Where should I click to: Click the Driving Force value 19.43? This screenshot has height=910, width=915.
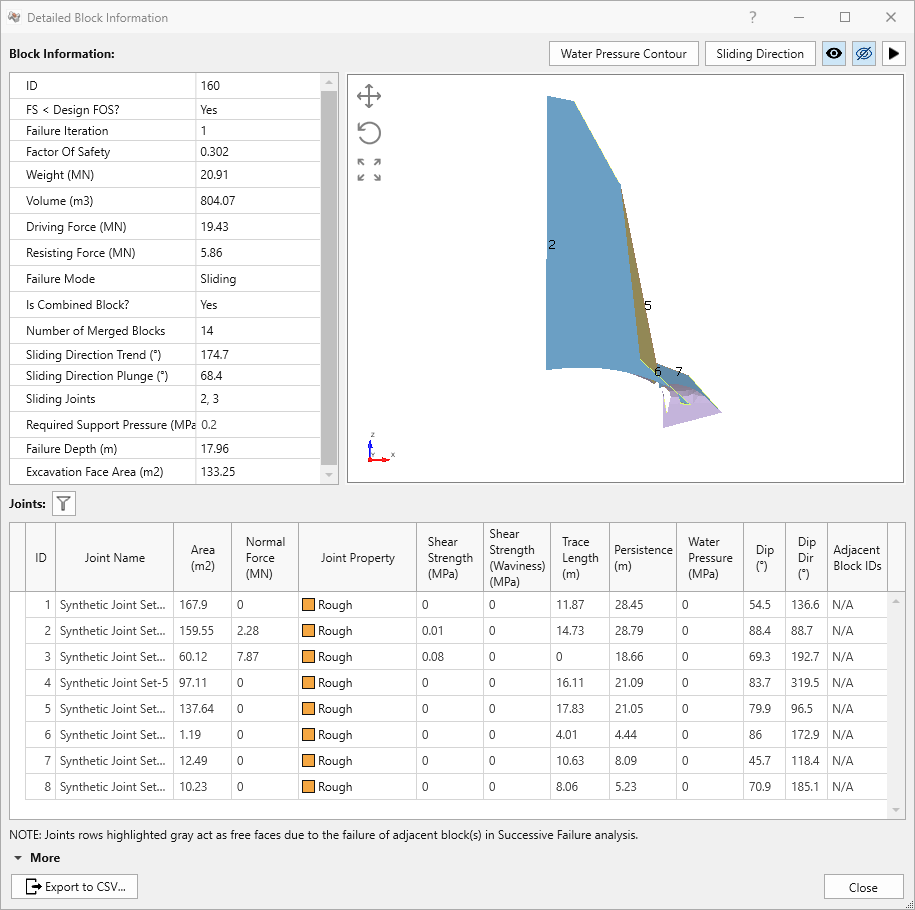[x=214, y=226]
